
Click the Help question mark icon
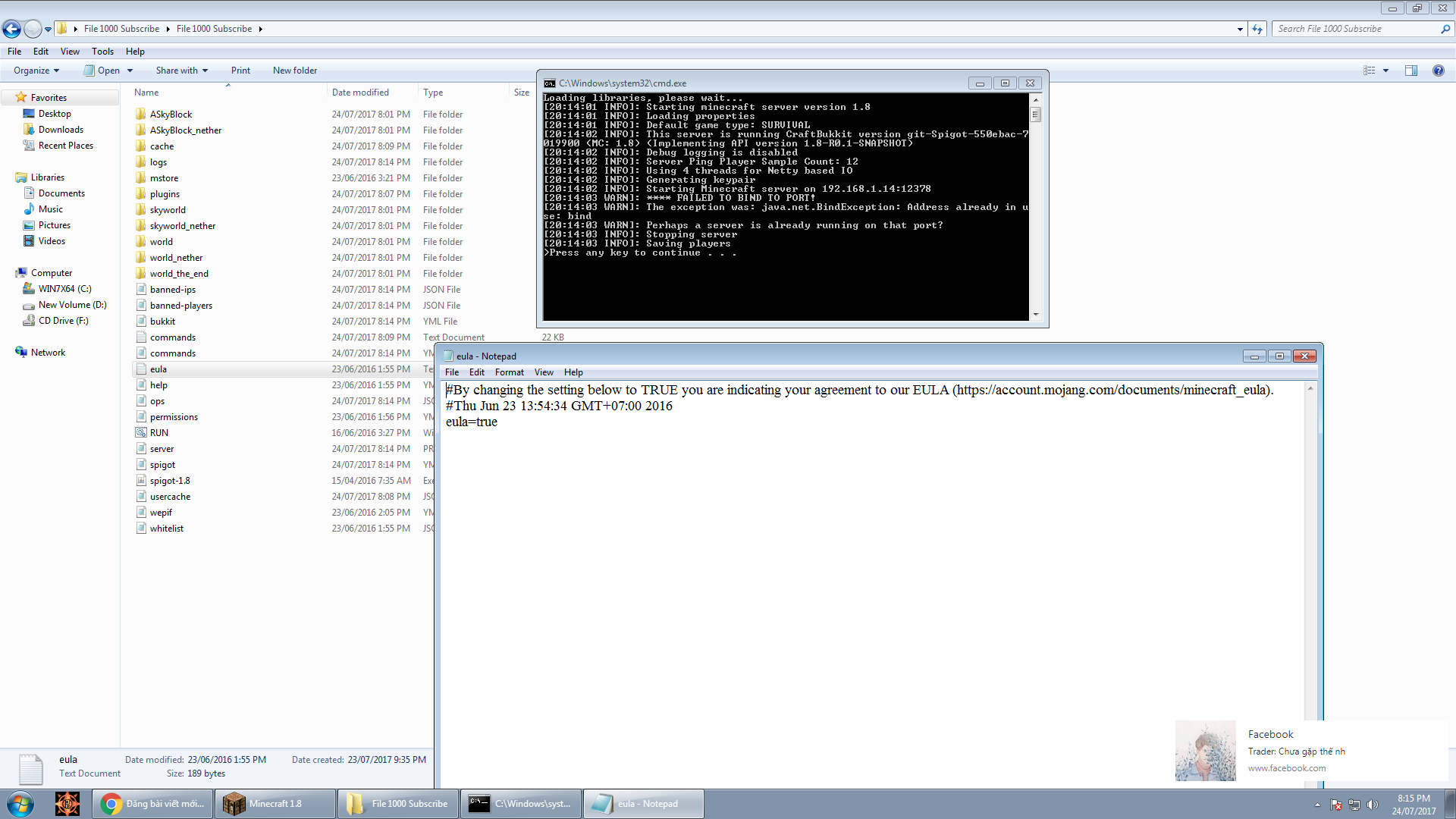tap(1438, 71)
